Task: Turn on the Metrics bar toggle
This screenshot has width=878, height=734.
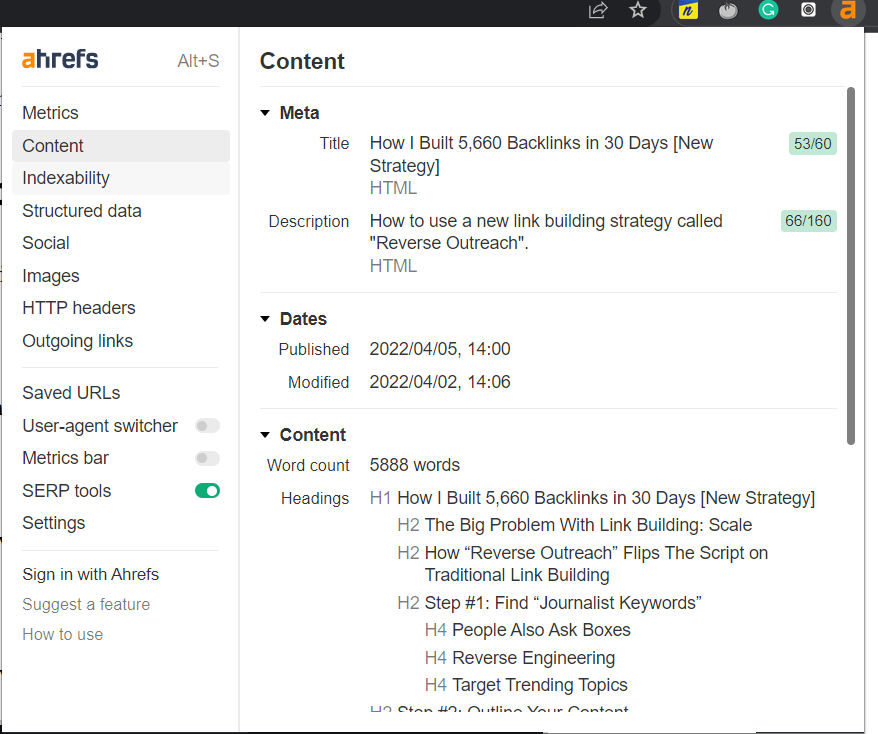Action: 207,459
